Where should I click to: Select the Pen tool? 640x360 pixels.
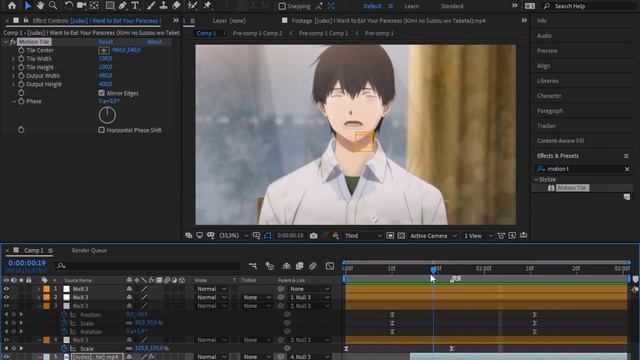coord(122,6)
